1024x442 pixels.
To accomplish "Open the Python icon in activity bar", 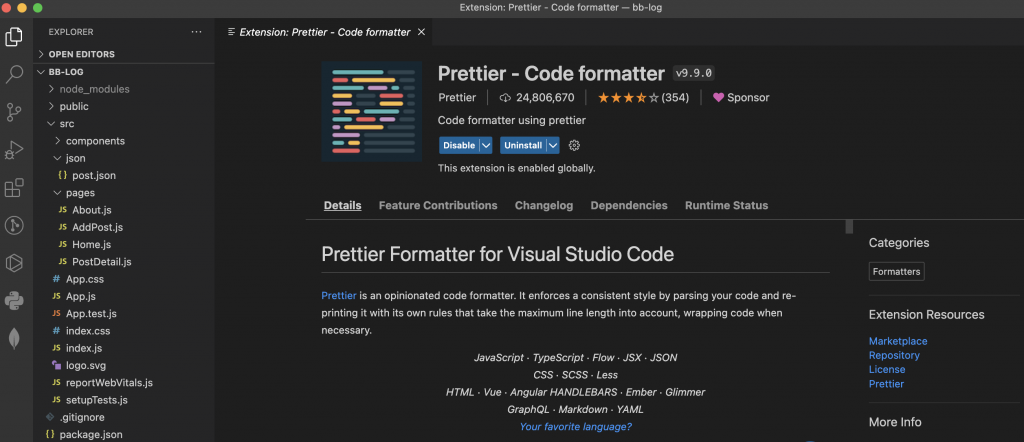I will coord(14,300).
